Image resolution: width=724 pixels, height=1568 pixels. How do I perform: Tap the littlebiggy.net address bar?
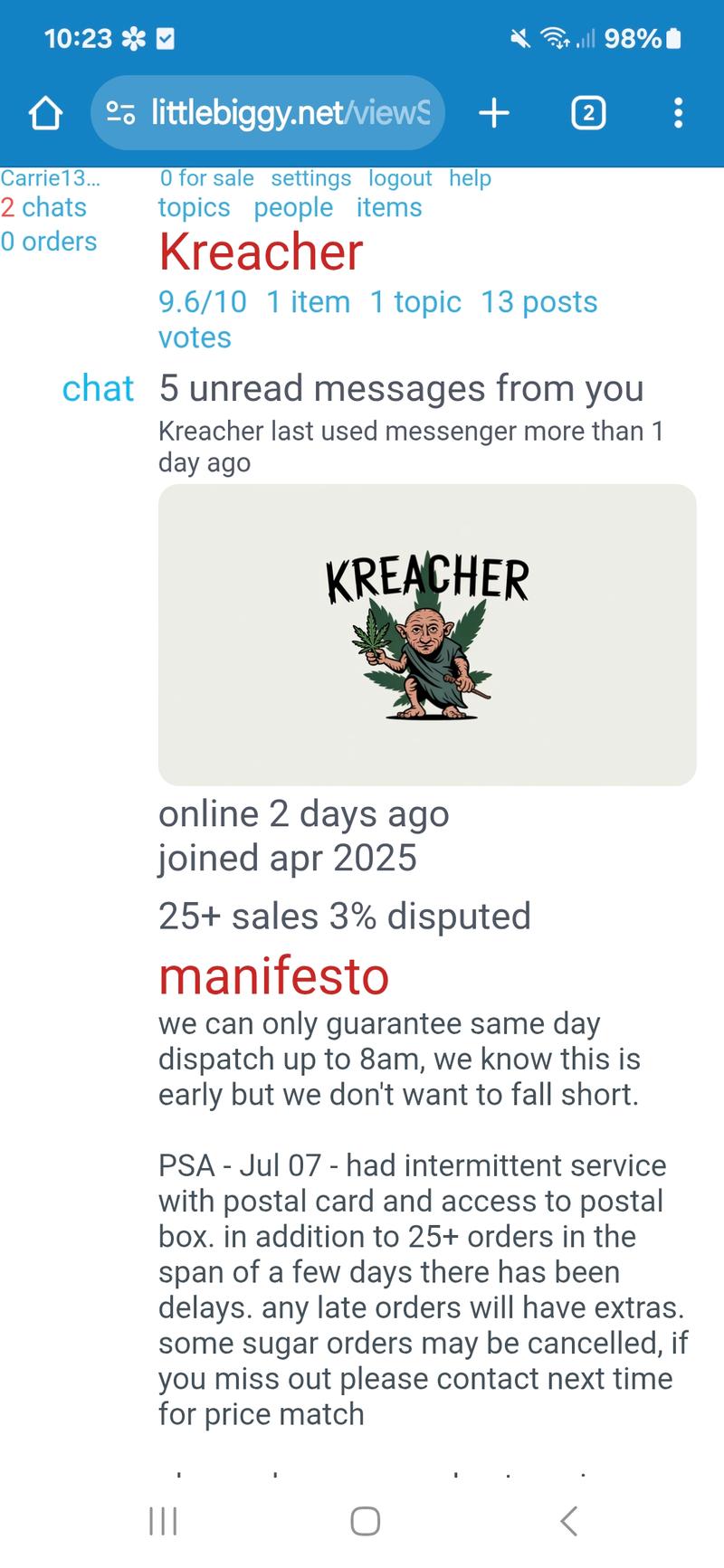pyautogui.click(x=290, y=113)
